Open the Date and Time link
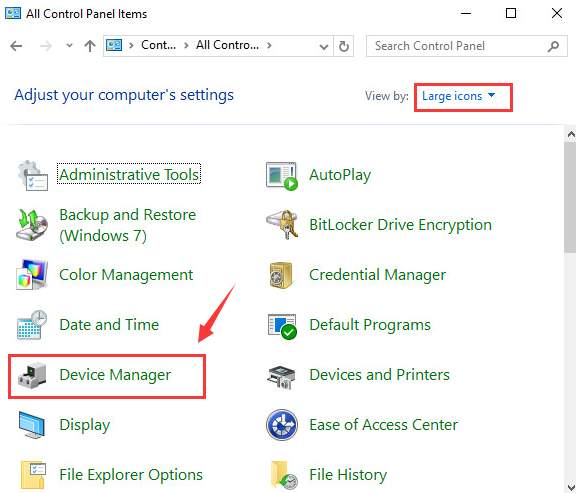 [x=109, y=325]
